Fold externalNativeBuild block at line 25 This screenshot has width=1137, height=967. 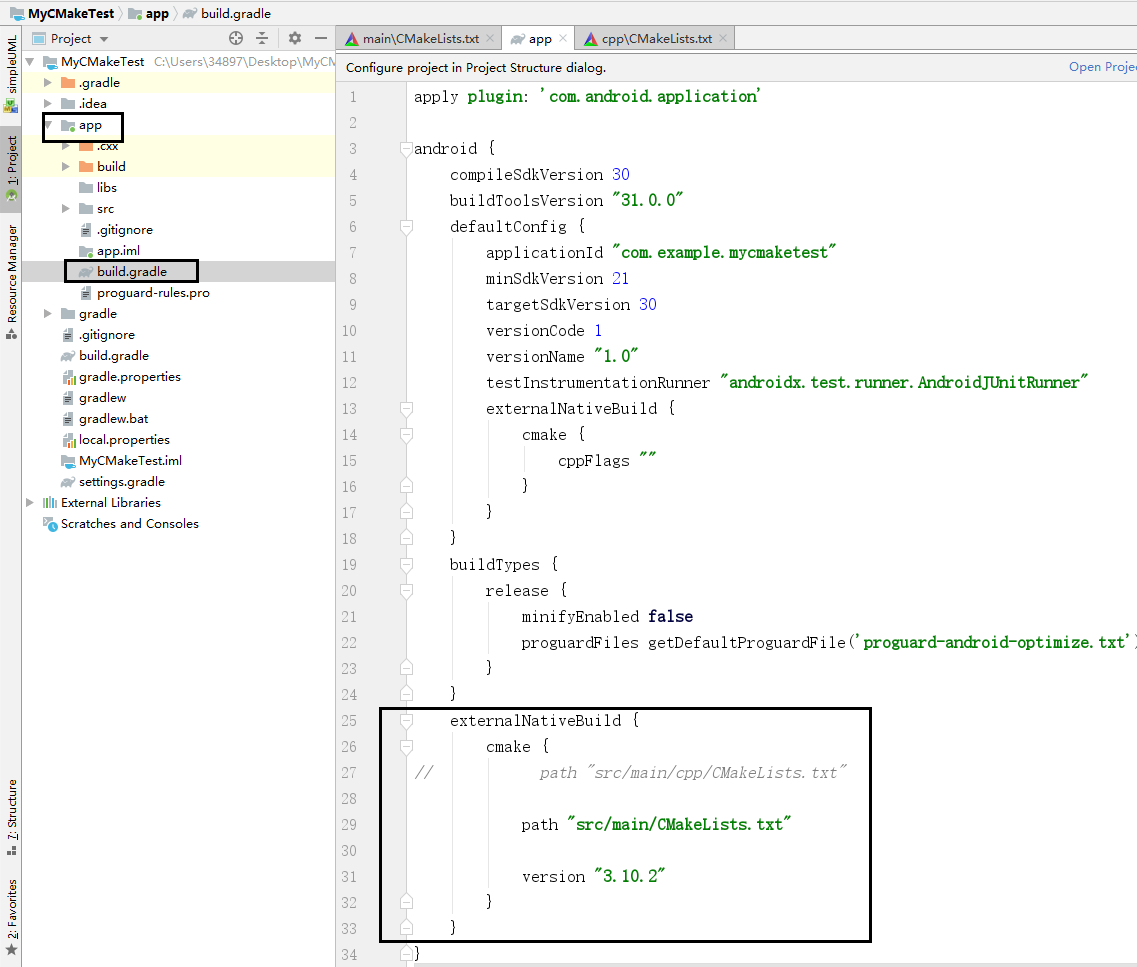click(406, 721)
